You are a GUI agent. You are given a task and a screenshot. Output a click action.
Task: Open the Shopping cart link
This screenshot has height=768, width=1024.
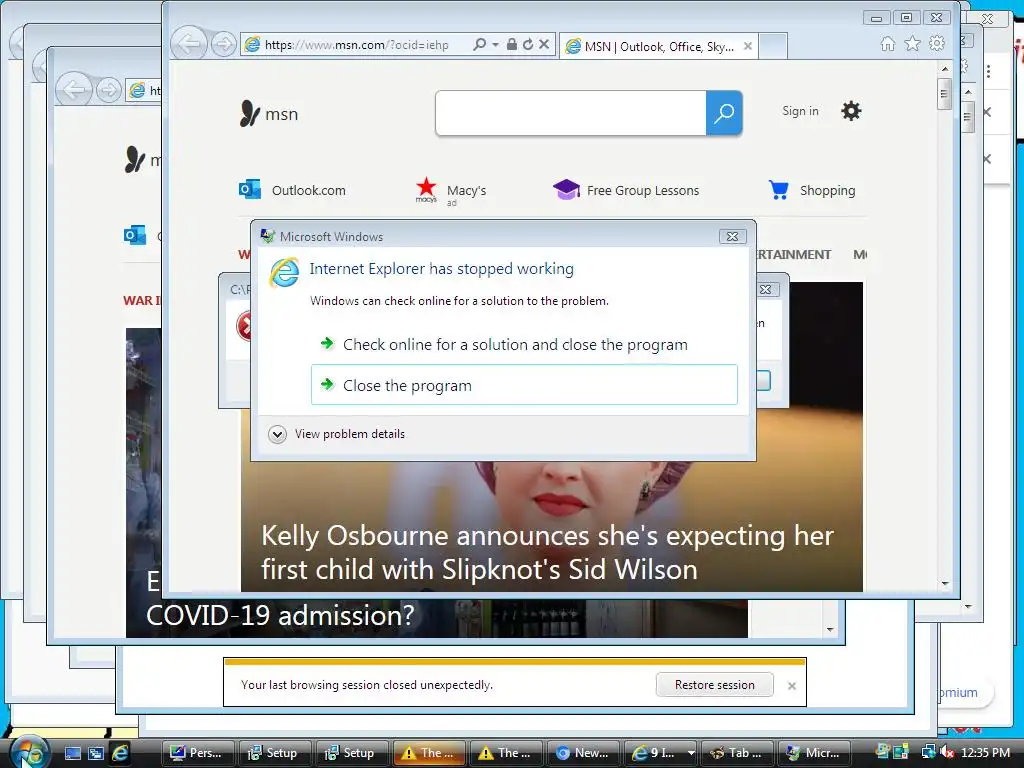pyautogui.click(x=812, y=190)
